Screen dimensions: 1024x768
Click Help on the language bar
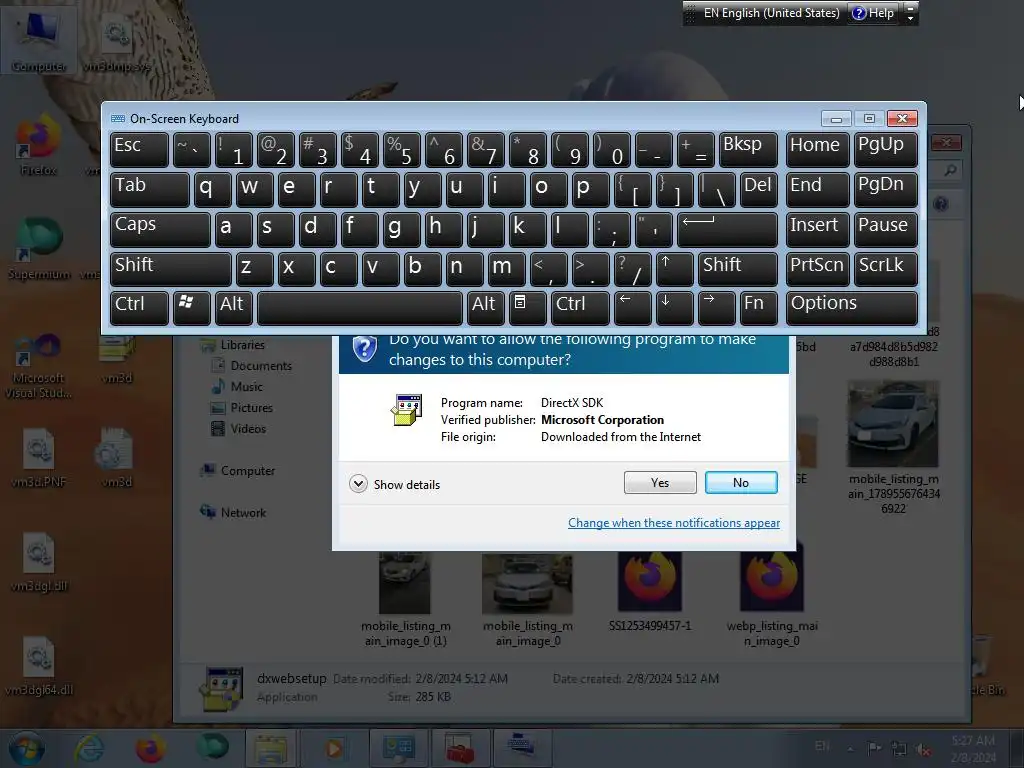pyautogui.click(x=873, y=13)
